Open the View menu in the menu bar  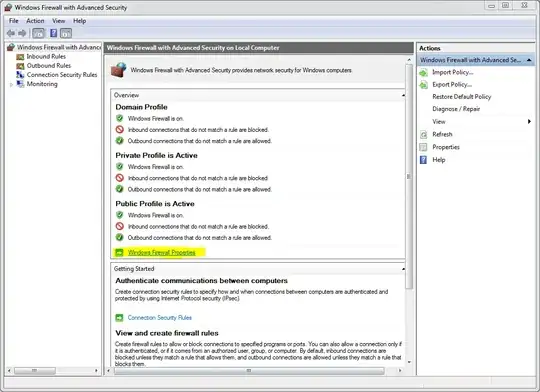tap(59, 21)
